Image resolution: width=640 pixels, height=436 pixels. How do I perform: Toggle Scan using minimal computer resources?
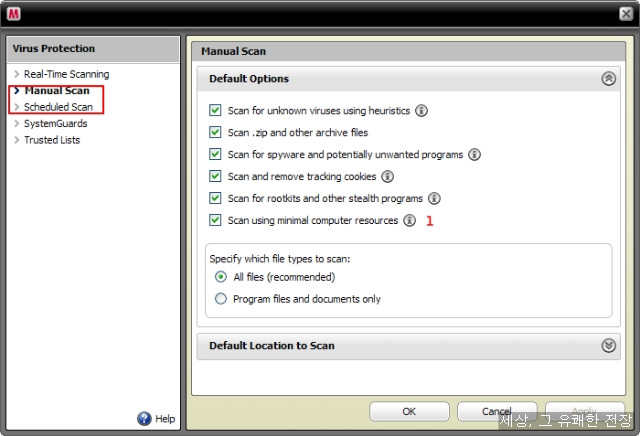tap(215, 220)
